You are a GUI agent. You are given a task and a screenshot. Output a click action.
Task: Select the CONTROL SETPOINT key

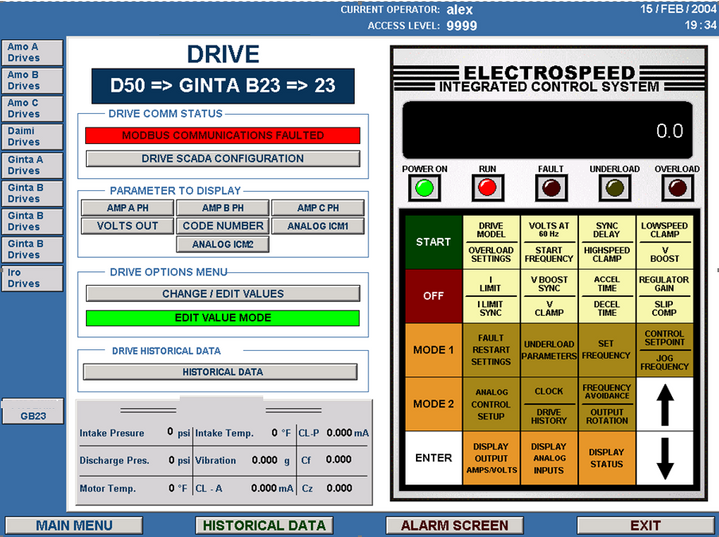tap(664, 338)
